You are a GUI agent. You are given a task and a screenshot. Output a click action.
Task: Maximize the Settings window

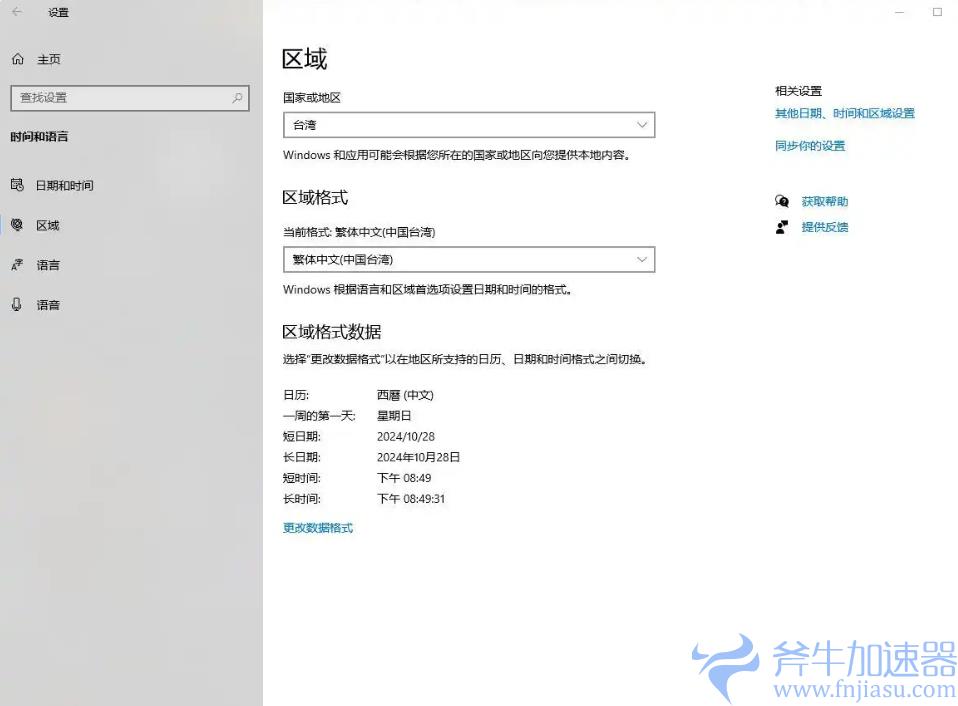click(x=937, y=12)
